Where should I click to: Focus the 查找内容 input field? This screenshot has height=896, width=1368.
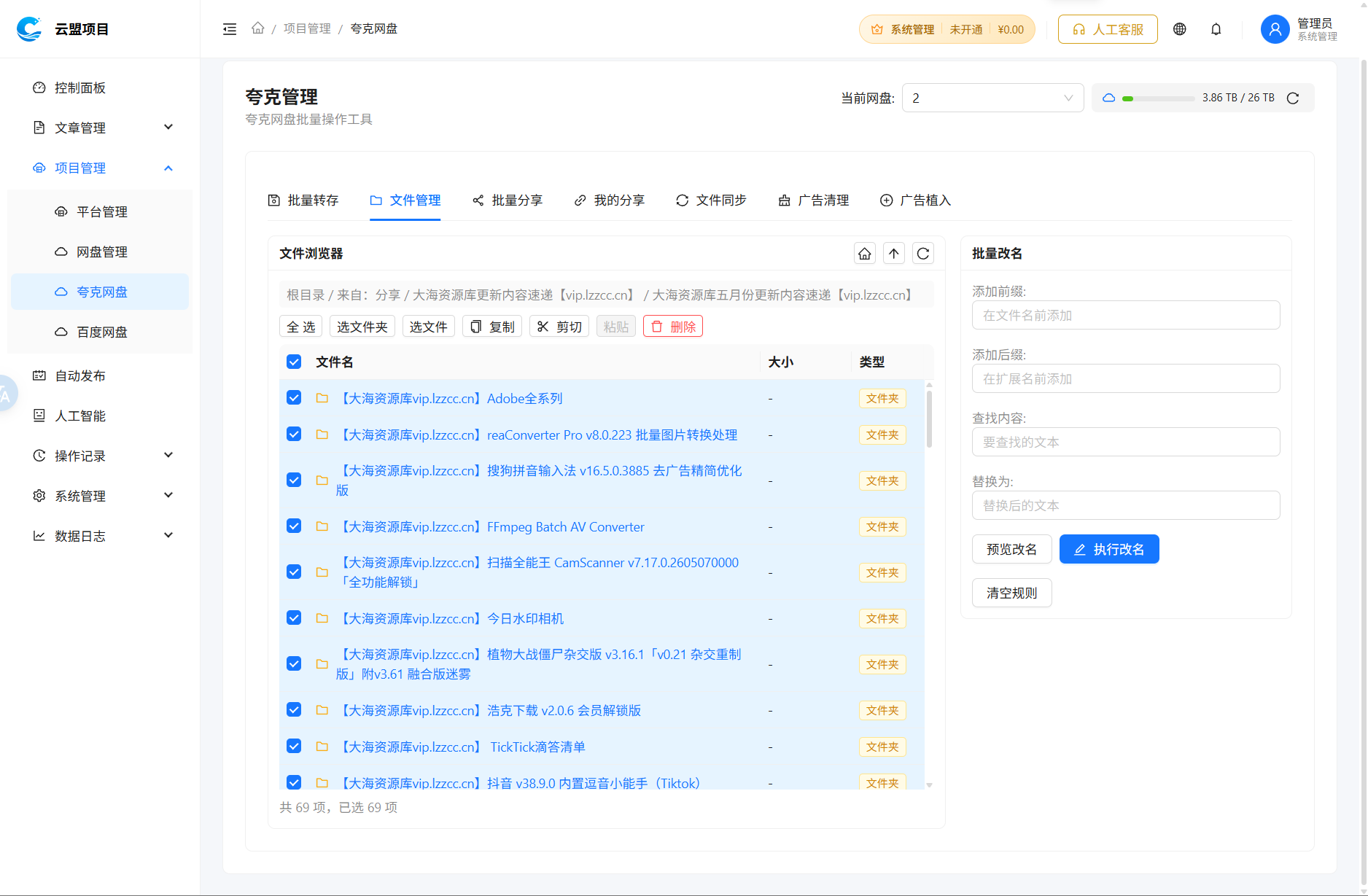pos(1126,442)
